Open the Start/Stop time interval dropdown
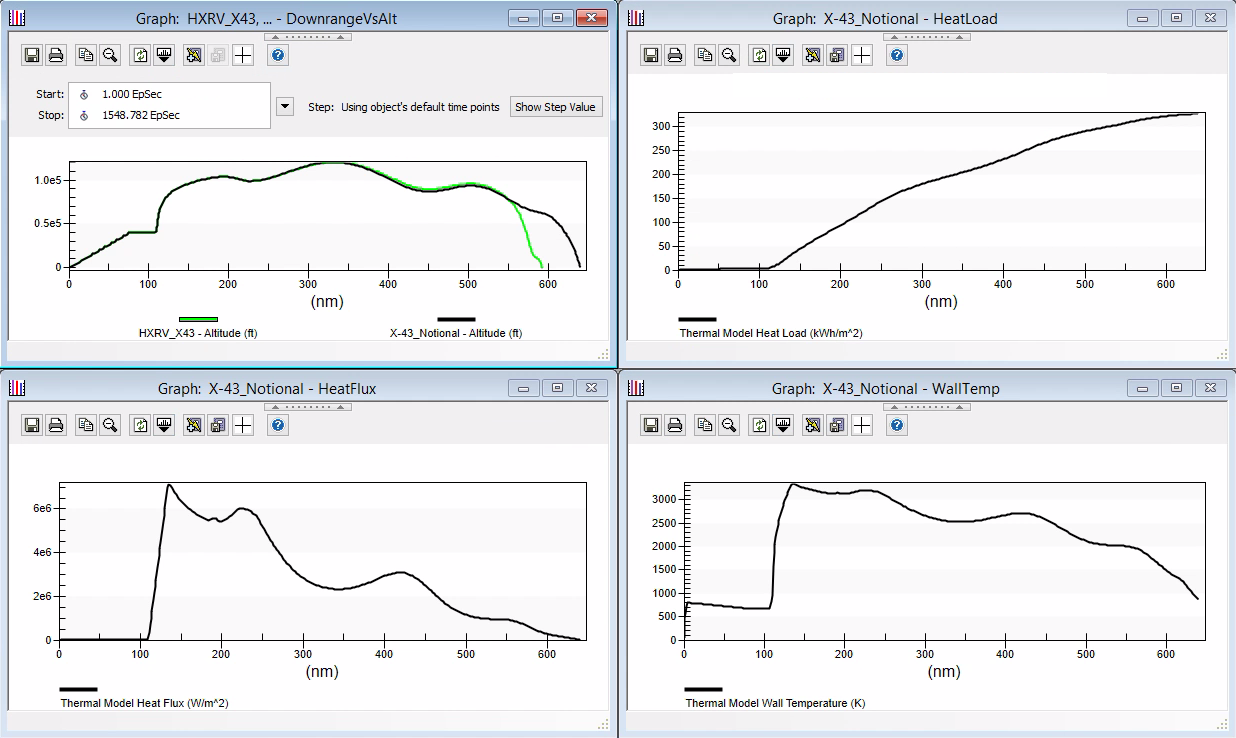The height and width of the screenshot is (738, 1236). point(285,106)
